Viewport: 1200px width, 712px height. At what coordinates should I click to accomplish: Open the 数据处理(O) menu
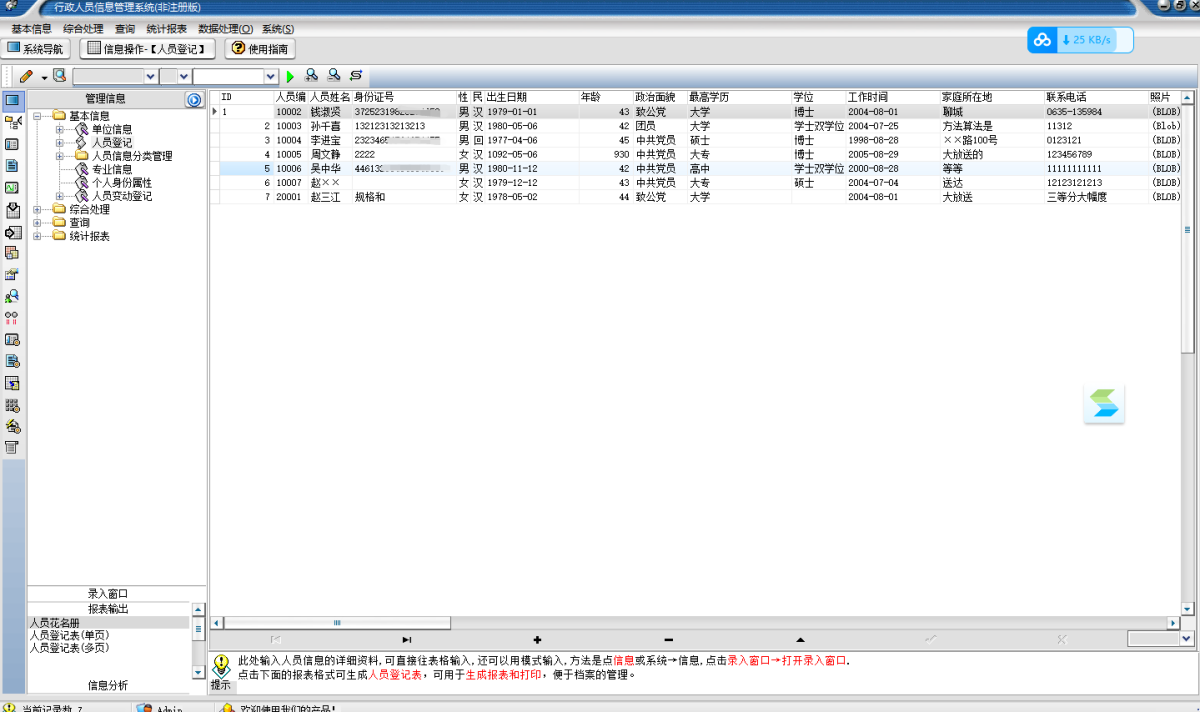(x=225, y=29)
